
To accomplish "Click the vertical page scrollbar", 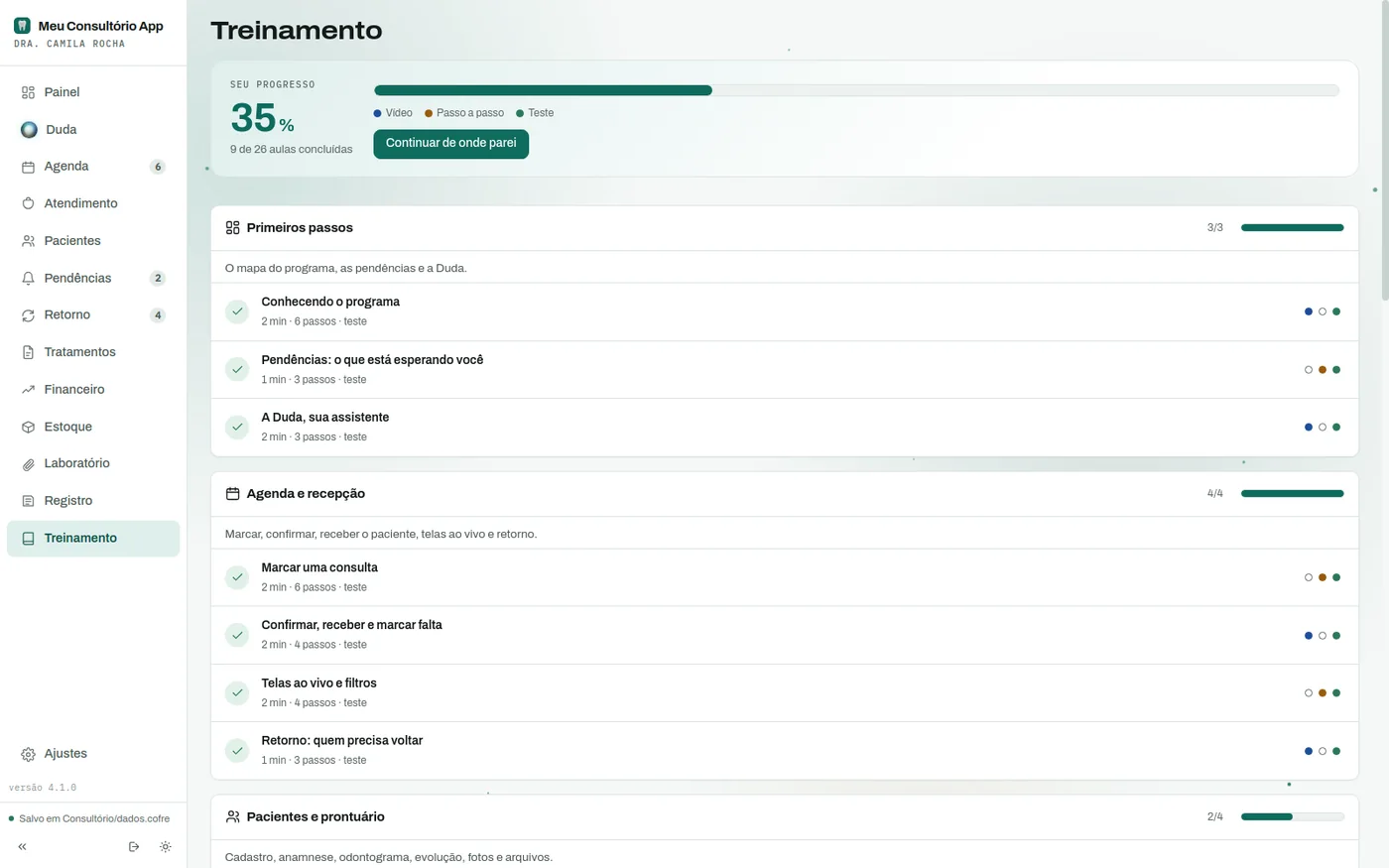I will pos(1385,149).
